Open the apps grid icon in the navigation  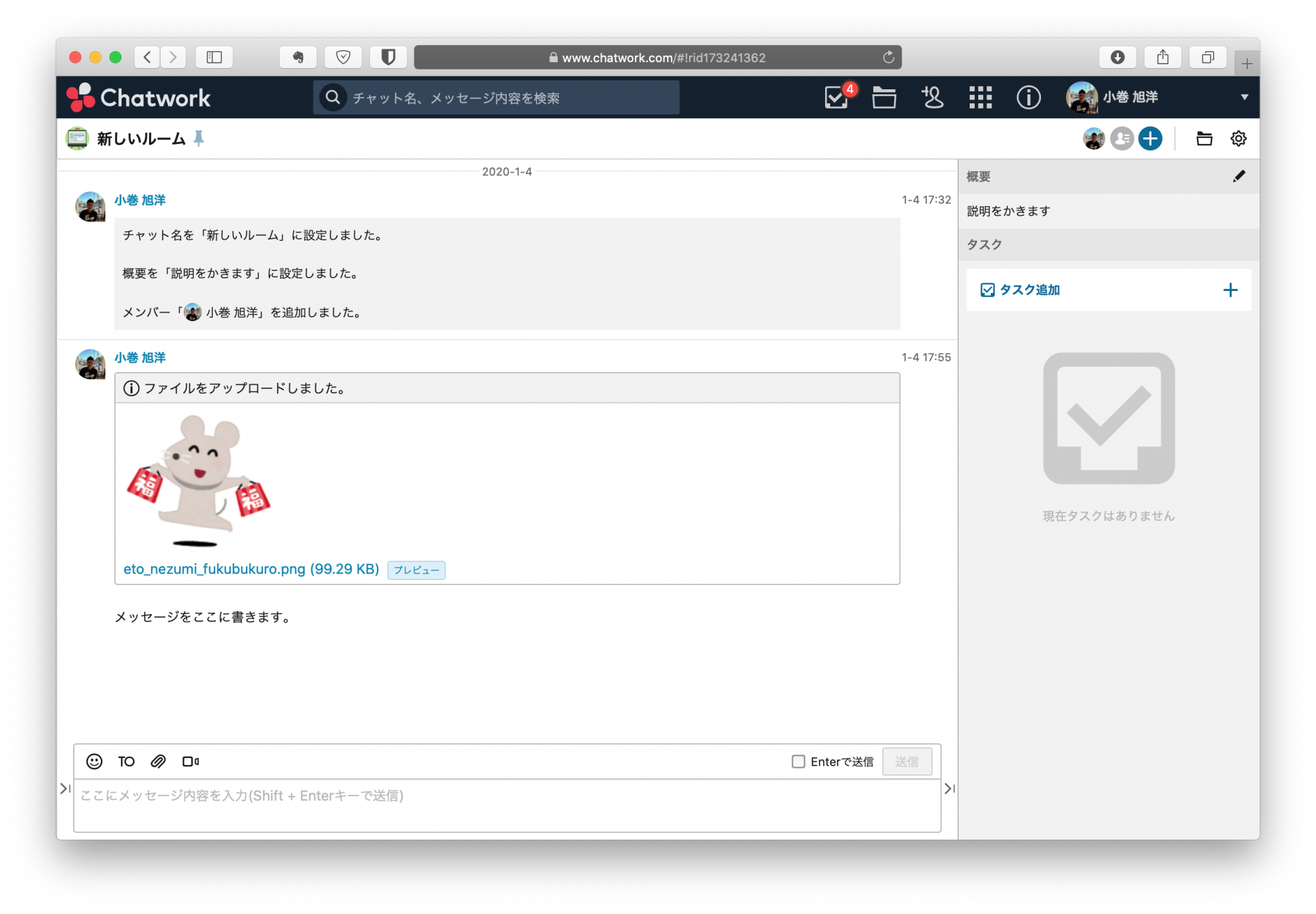tap(980, 97)
